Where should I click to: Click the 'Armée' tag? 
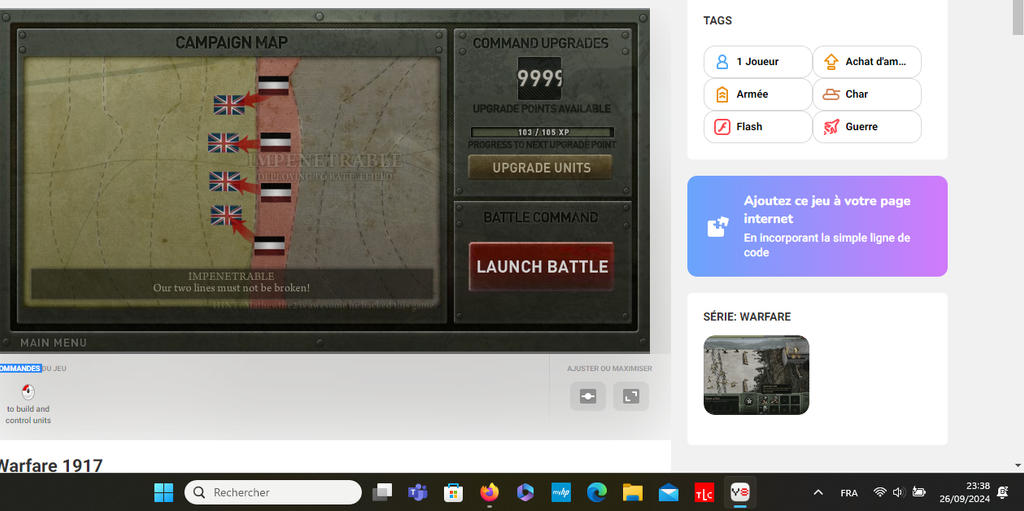point(757,94)
